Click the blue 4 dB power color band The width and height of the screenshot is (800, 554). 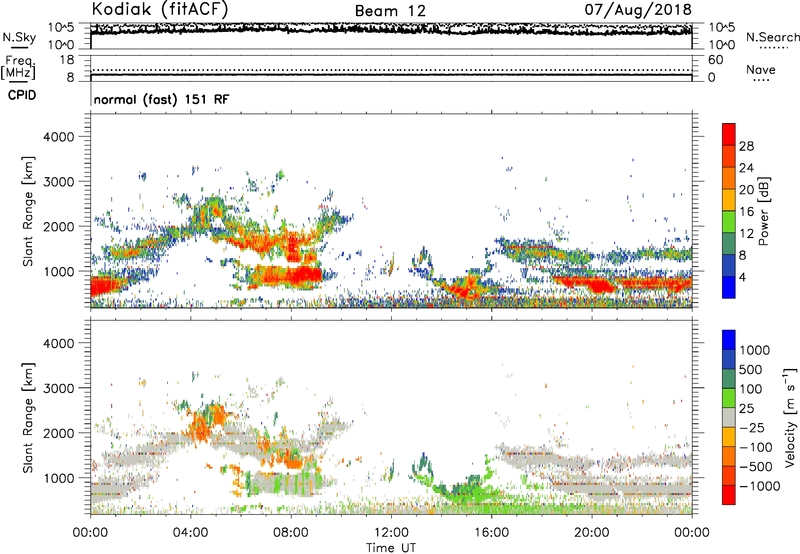tap(729, 287)
